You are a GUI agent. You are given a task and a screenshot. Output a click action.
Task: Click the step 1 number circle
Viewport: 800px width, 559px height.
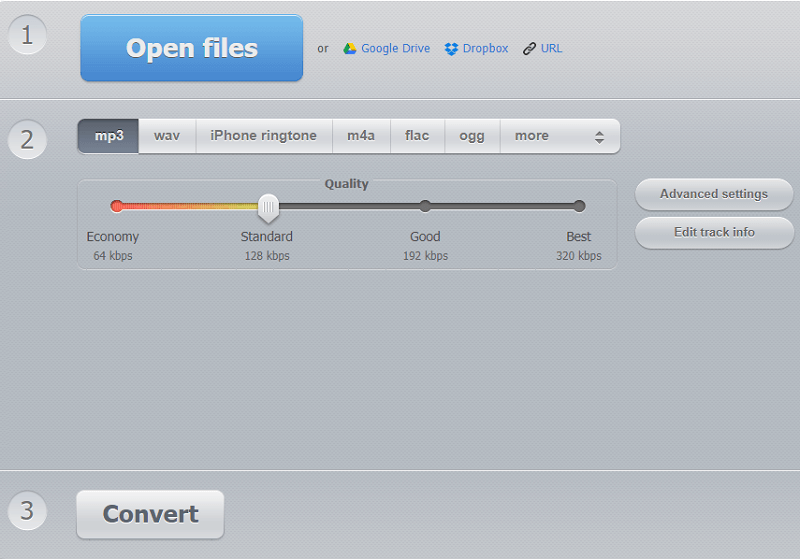pyautogui.click(x=27, y=36)
